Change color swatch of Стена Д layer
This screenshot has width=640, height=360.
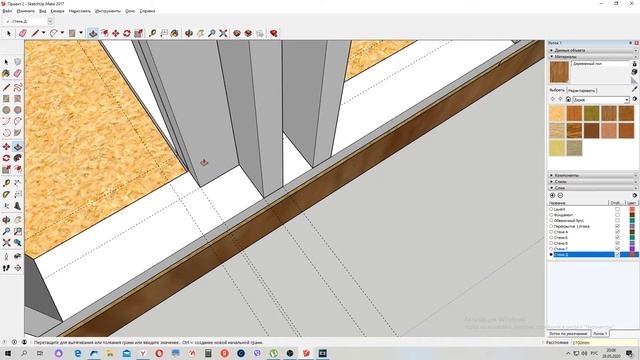pyautogui.click(x=632, y=254)
